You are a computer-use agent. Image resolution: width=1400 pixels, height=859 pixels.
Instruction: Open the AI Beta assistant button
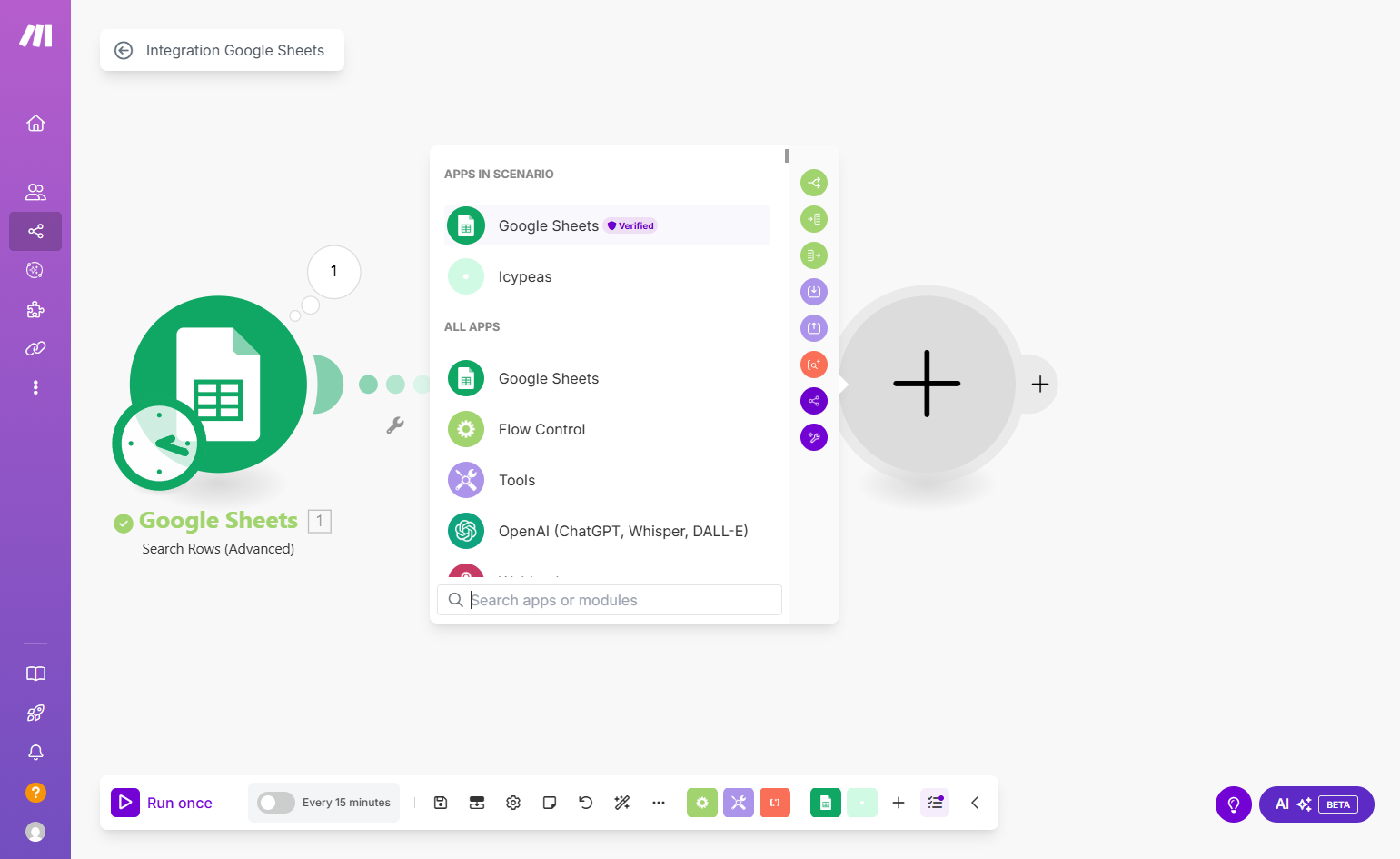tap(1316, 804)
